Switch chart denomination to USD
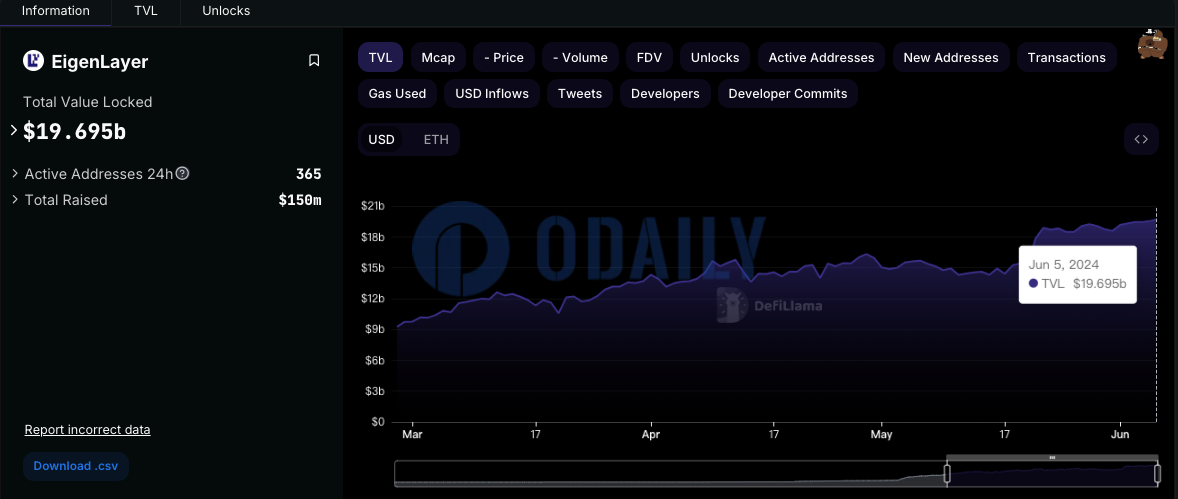The image size is (1178, 499). coord(381,139)
